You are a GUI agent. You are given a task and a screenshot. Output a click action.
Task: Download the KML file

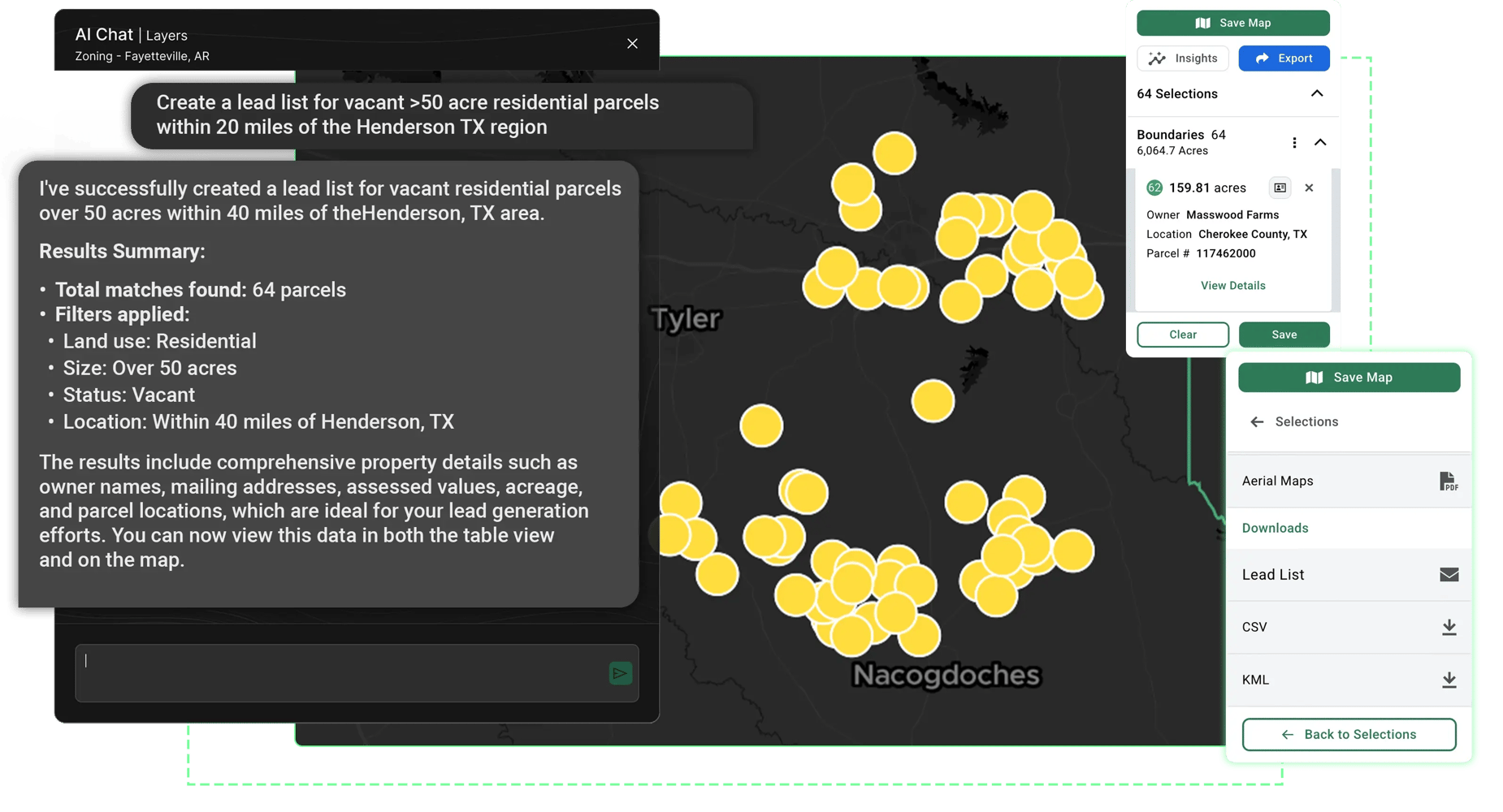point(1449,680)
